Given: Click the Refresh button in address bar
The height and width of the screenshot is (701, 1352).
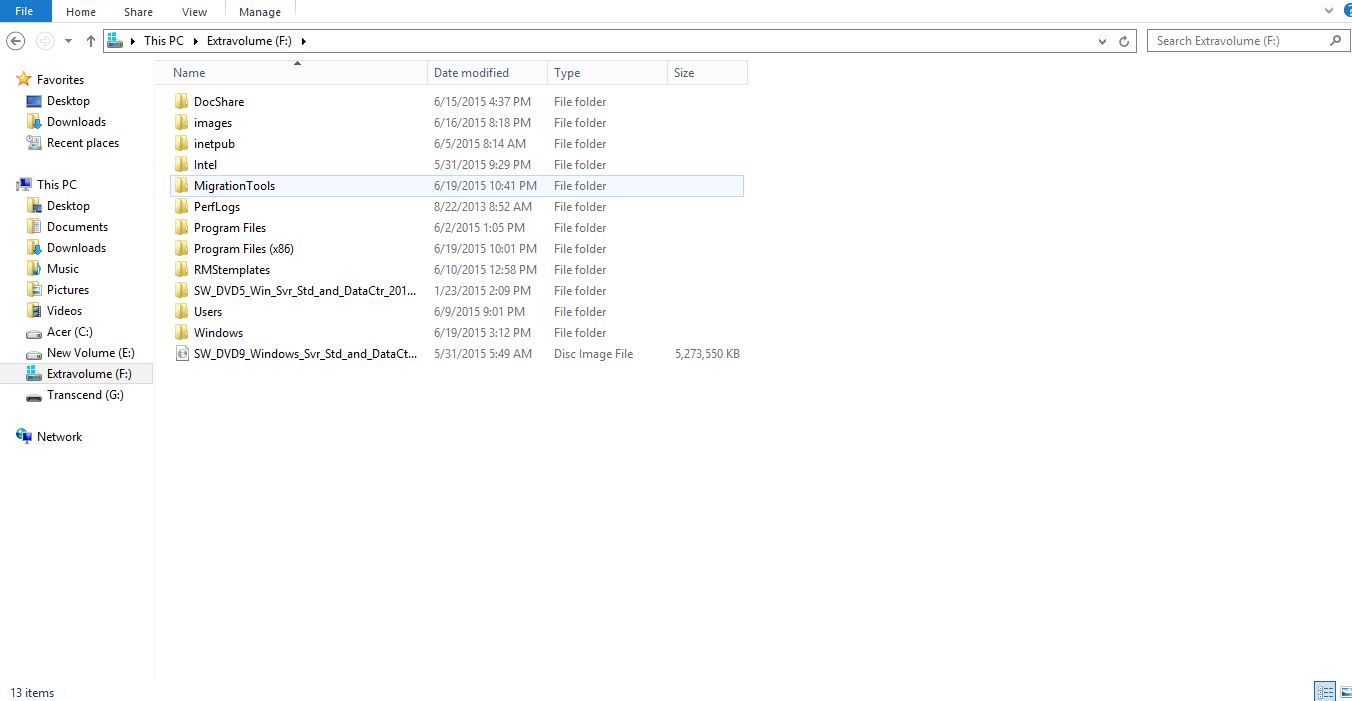Looking at the screenshot, I should pyautogui.click(x=1124, y=41).
